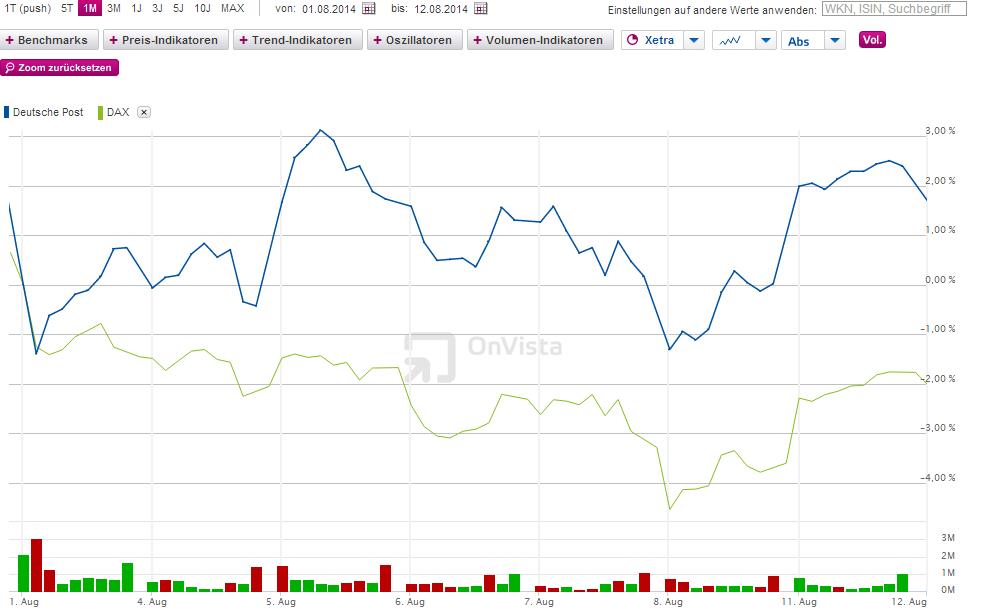This screenshot has height=612, width=981.
Task: Click the 4. Aug x-axis label
Action: 152,602
